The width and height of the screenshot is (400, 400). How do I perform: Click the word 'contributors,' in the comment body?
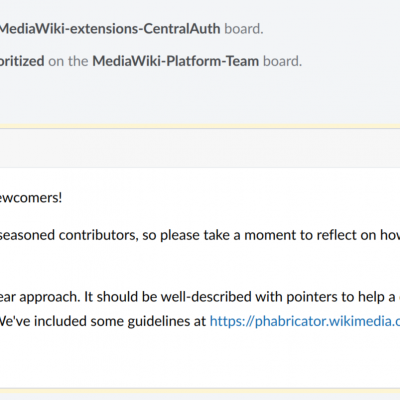98,235
